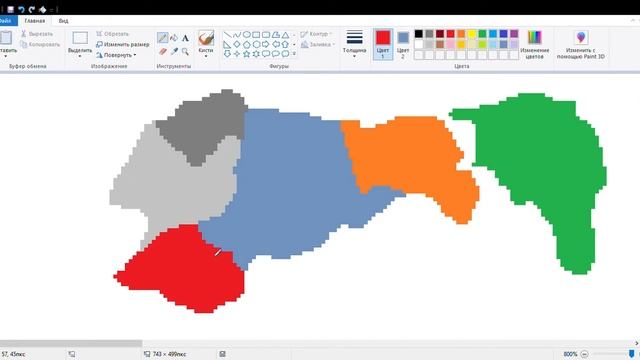Choose the Hexagon shape

pyautogui.click(x=256, y=44)
